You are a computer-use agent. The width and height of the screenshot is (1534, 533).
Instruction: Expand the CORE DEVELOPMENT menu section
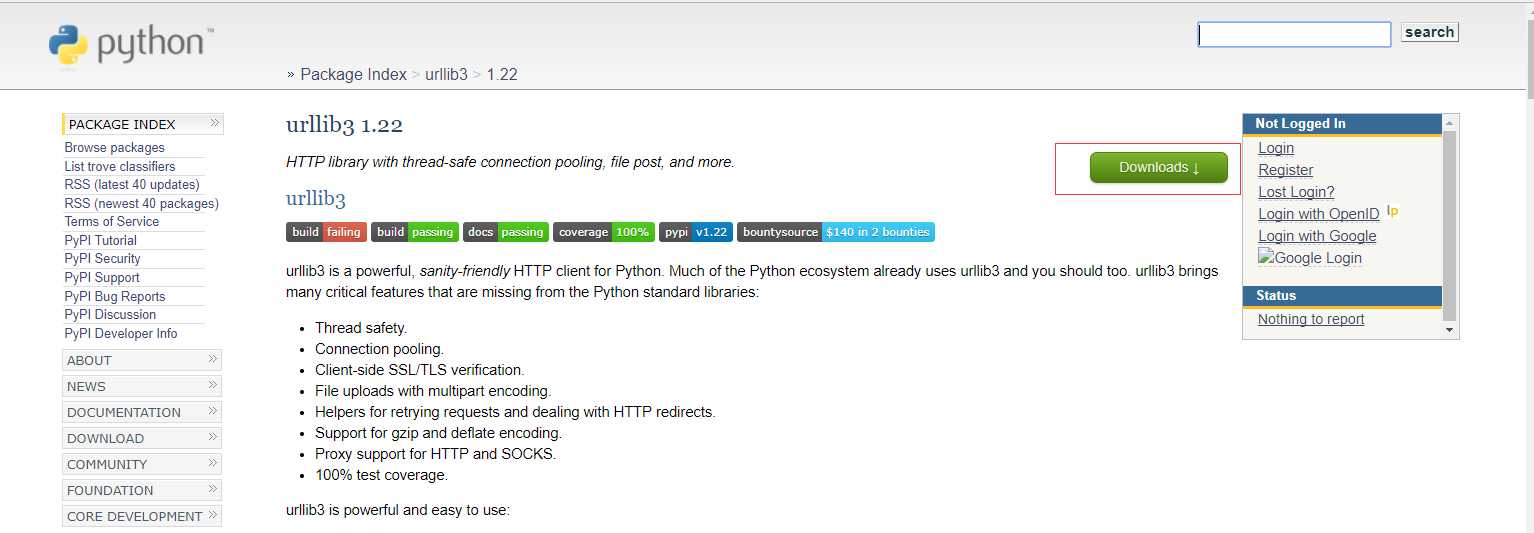pos(142,516)
